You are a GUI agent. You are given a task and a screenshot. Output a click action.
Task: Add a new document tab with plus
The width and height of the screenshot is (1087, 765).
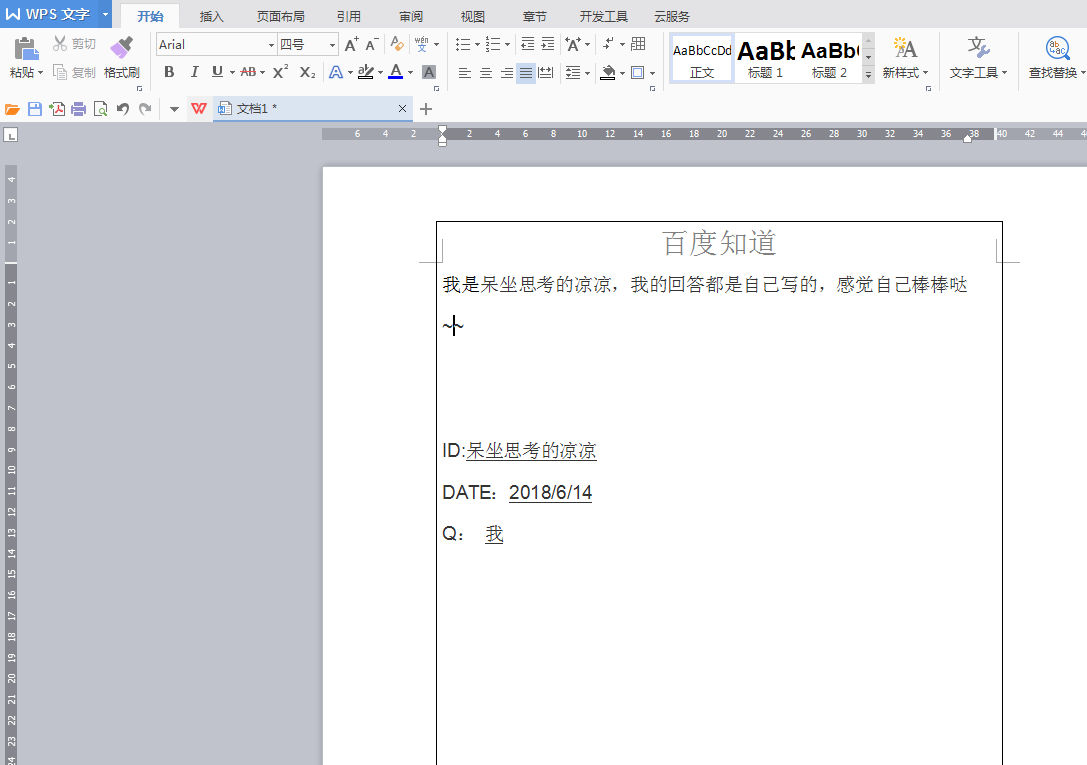[x=426, y=109]
